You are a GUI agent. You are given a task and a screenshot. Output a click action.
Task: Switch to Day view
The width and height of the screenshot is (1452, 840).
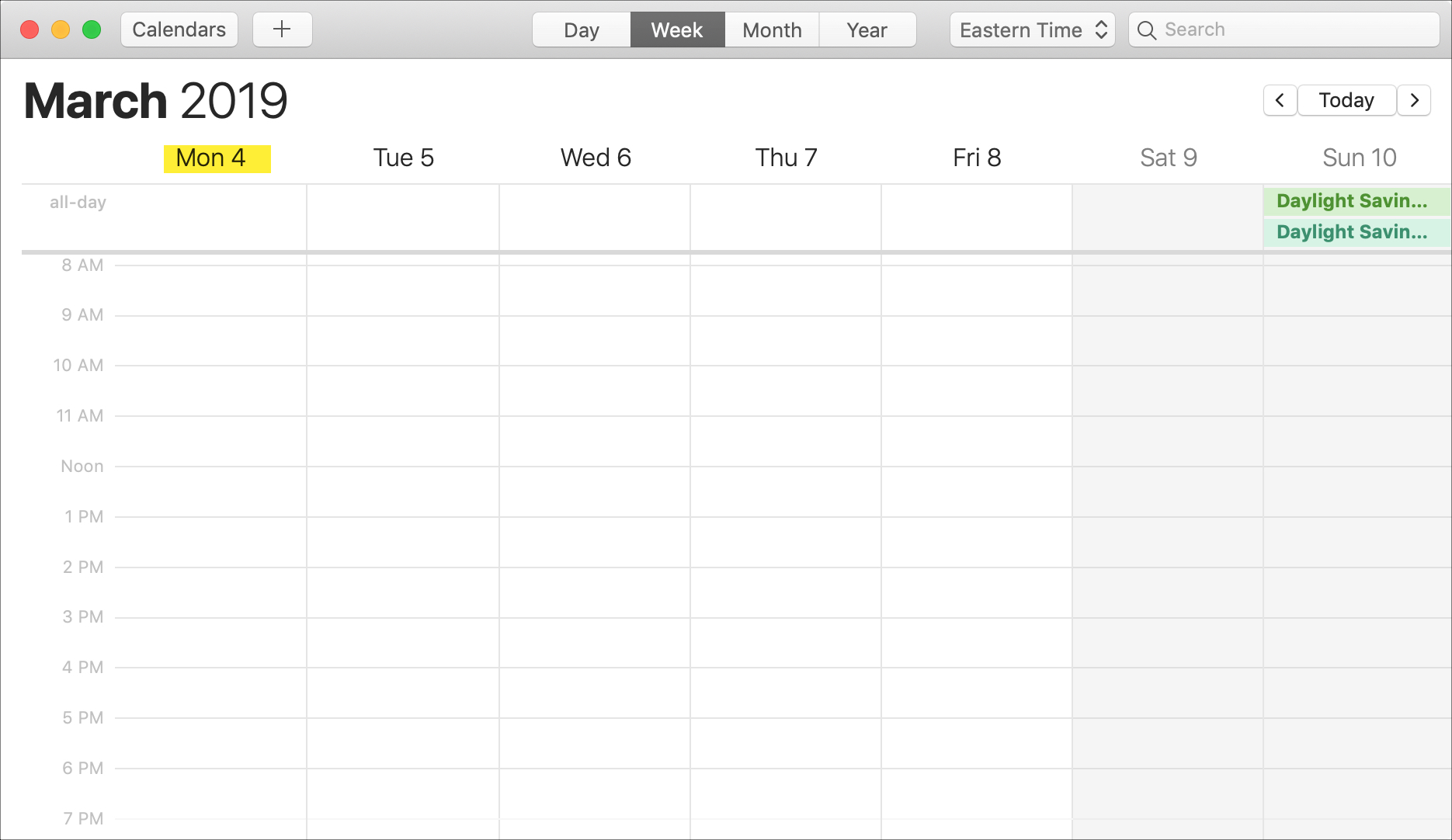(581, 30)
